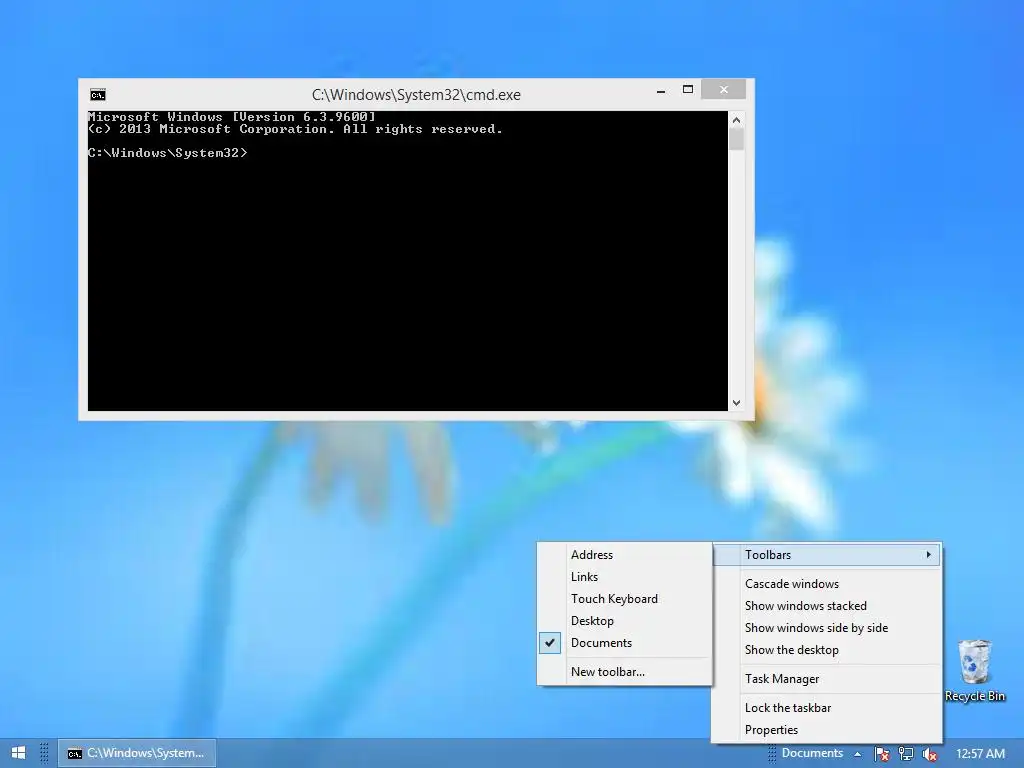1024x768 pixels.
Task: Select Cascade windows
Action: (x=827, y=584)
